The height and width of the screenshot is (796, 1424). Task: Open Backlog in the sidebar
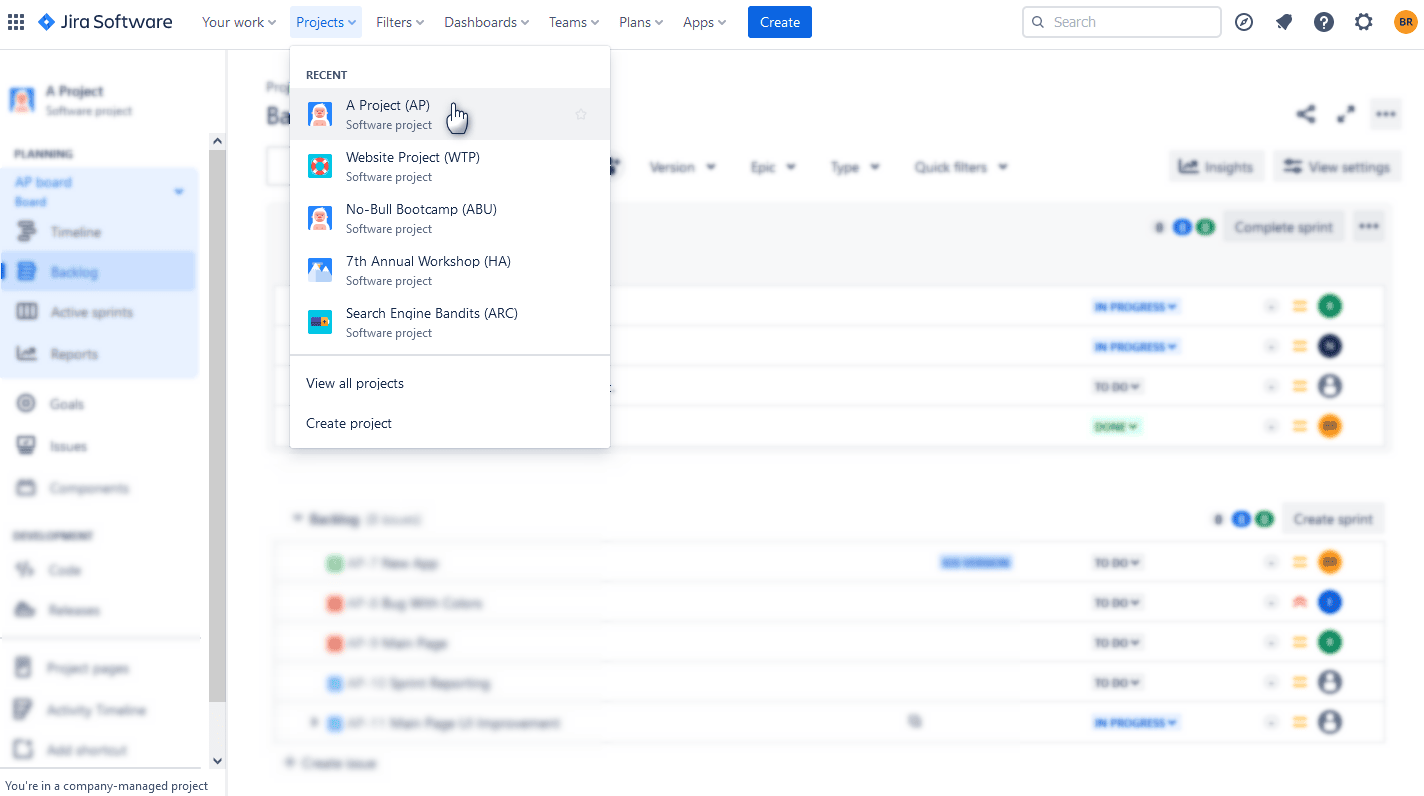coord(100,272)
